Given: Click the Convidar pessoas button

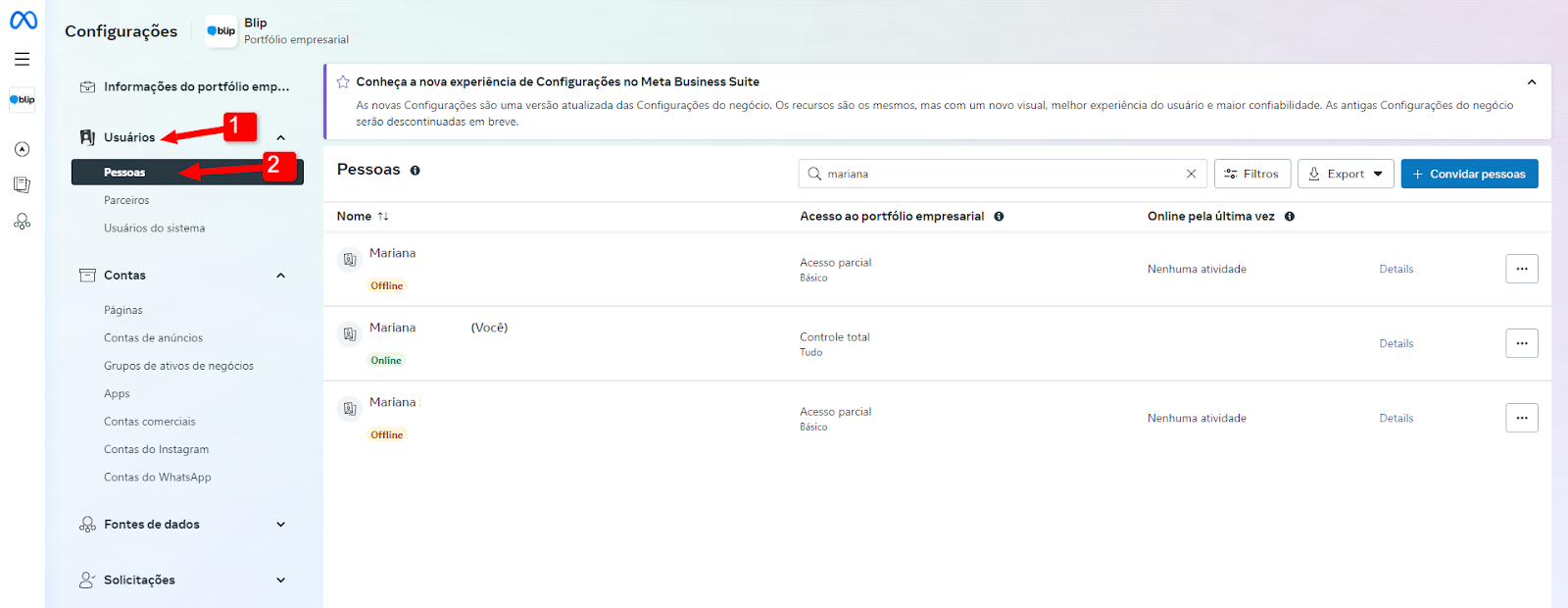Looking at the screenshot, I should pyautogui.click(x=1469, y=174).
